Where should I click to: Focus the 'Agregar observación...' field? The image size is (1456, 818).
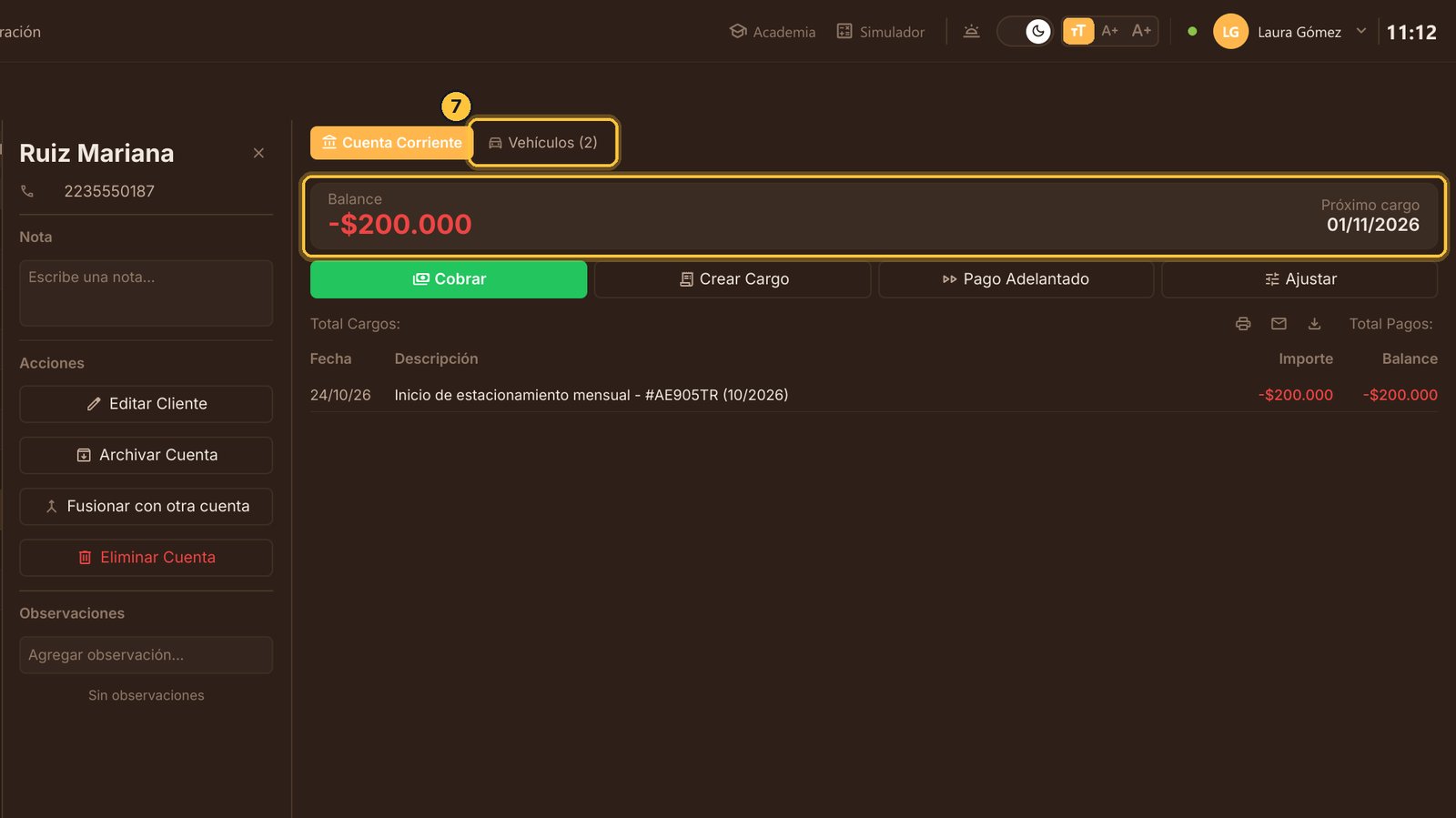pyautogui.click(x=146, y=655)
